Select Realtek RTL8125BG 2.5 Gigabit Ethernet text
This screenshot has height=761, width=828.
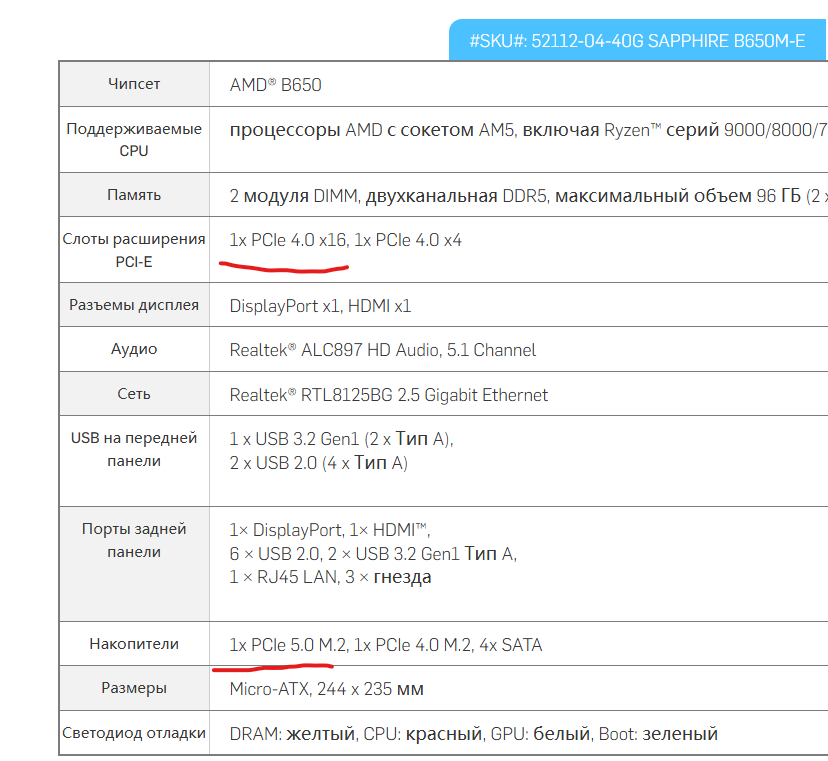[x=389, y=395]
